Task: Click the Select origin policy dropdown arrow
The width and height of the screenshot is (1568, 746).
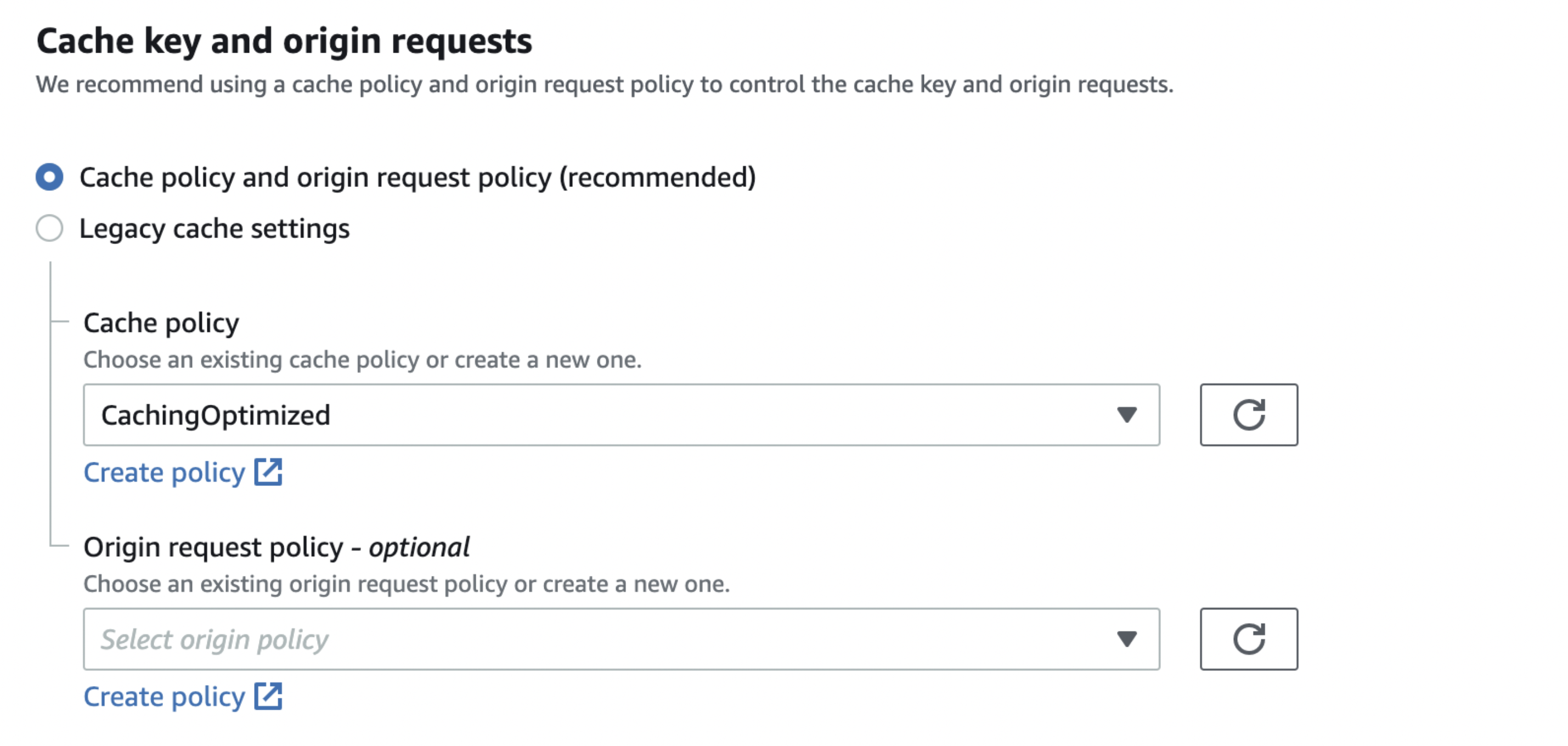Action: click(x=1126, y=638)
